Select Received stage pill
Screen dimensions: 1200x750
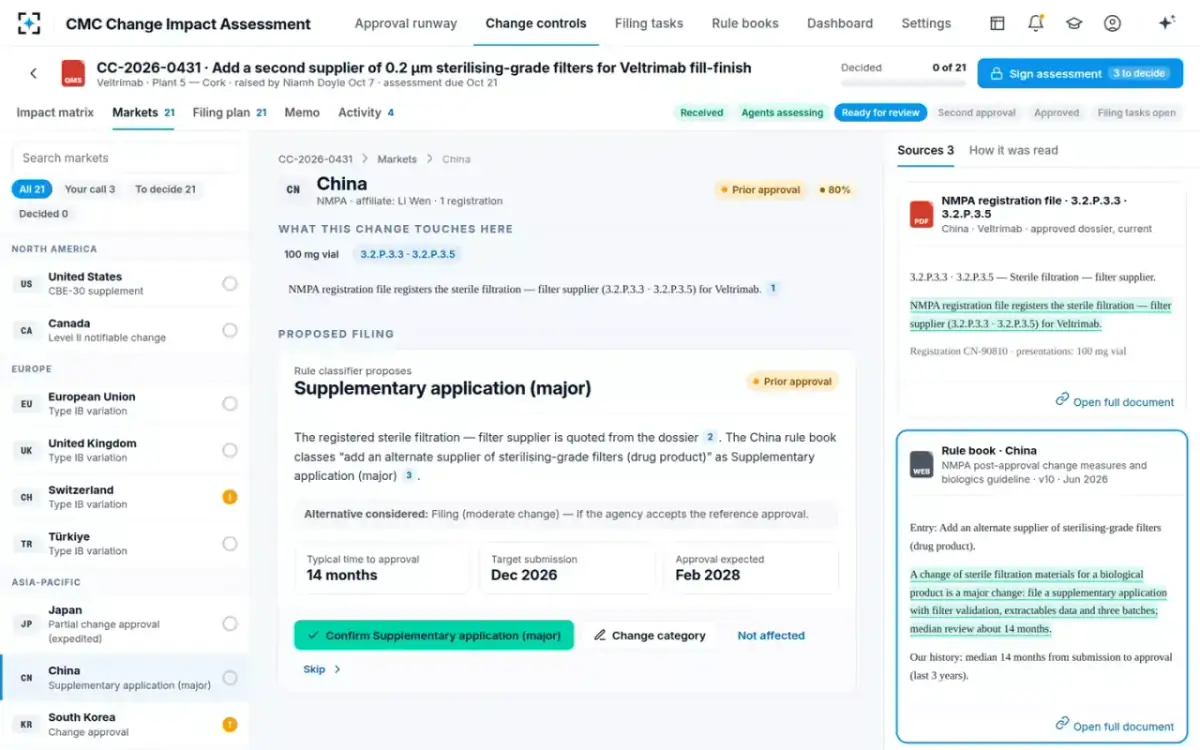click(x=701, y=113)
